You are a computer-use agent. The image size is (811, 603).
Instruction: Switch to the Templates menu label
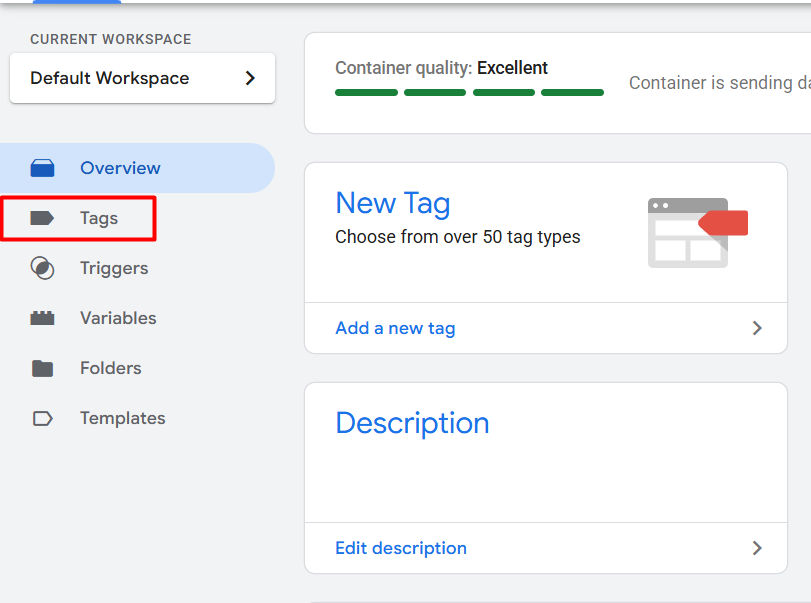pyautogui.click(x=123, y=418)
